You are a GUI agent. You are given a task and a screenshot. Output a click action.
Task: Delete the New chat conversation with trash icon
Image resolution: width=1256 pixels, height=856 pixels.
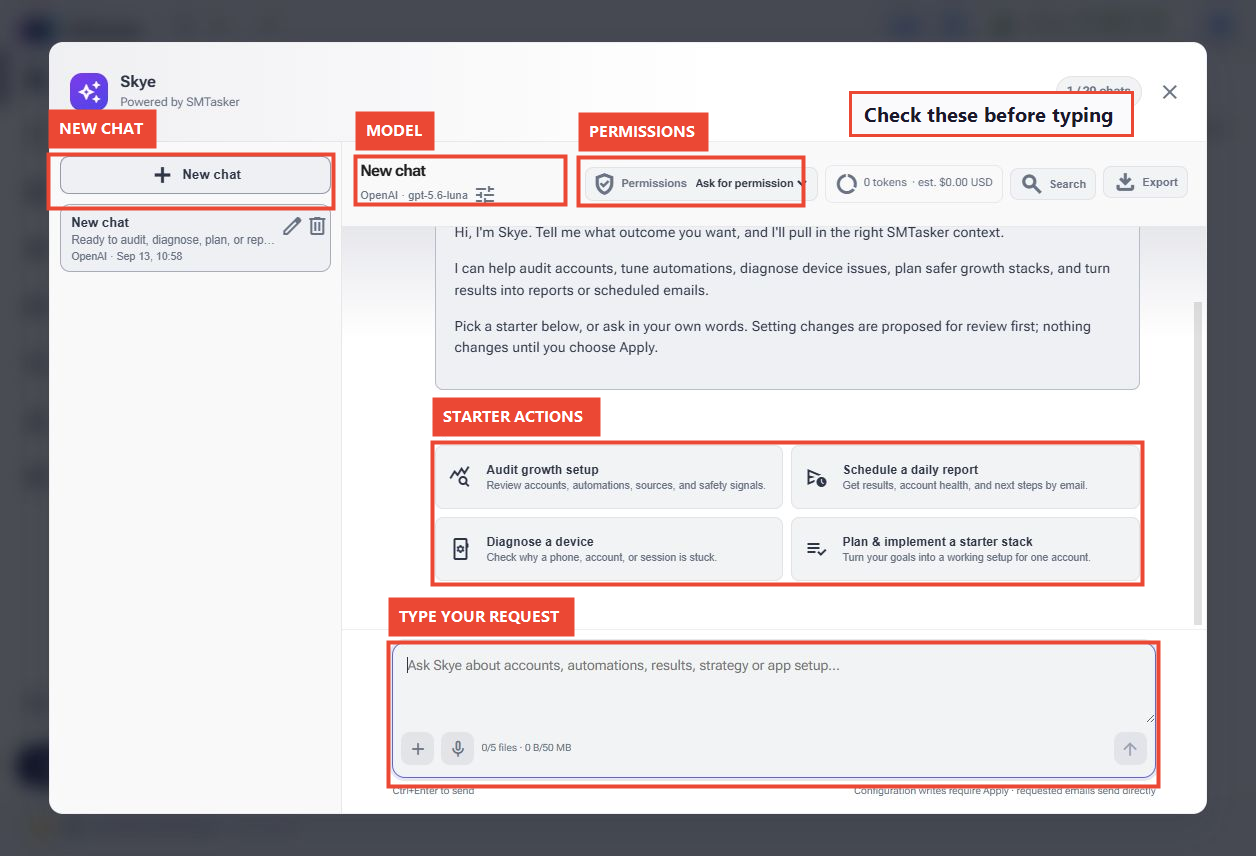[317, 226]
